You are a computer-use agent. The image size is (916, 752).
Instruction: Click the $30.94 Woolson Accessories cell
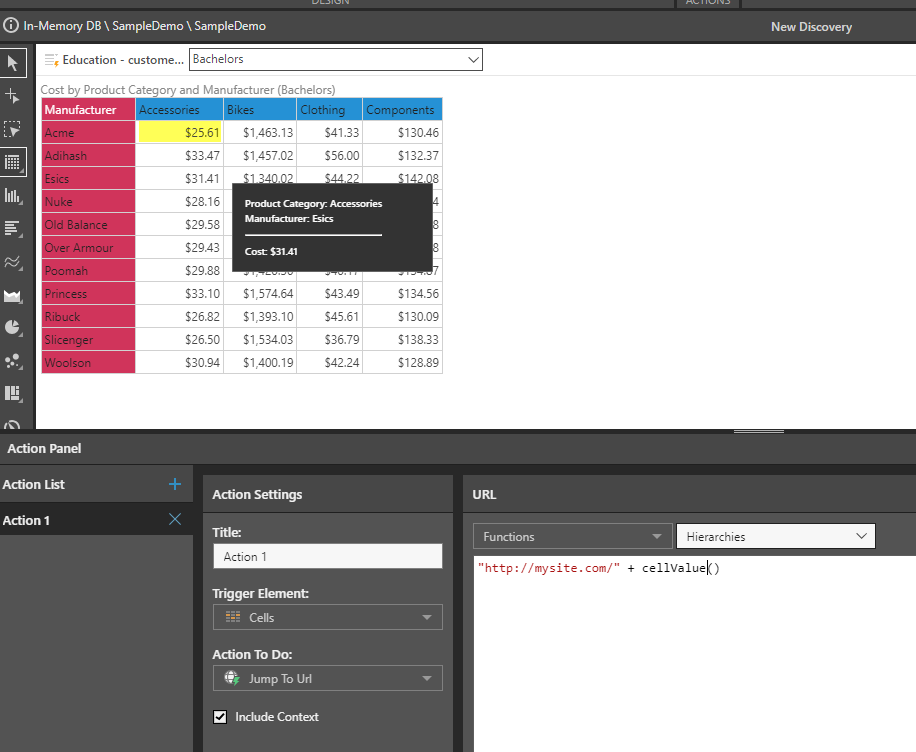click(179, 363)
